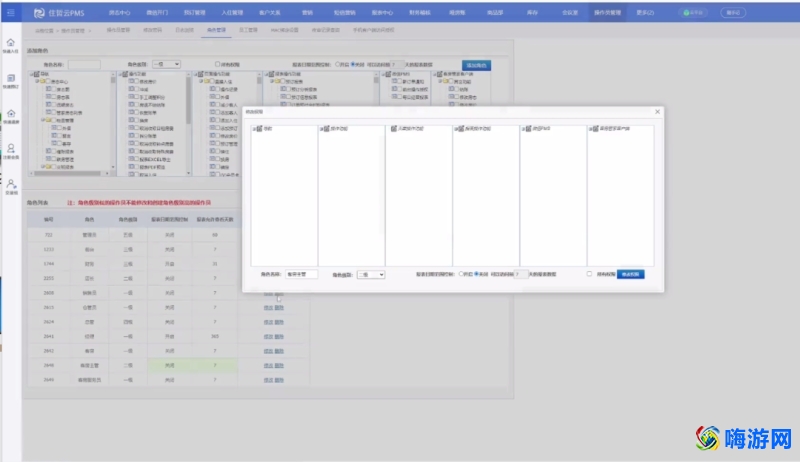Select 关闭 radio in the add-role form

click(353, 64)
